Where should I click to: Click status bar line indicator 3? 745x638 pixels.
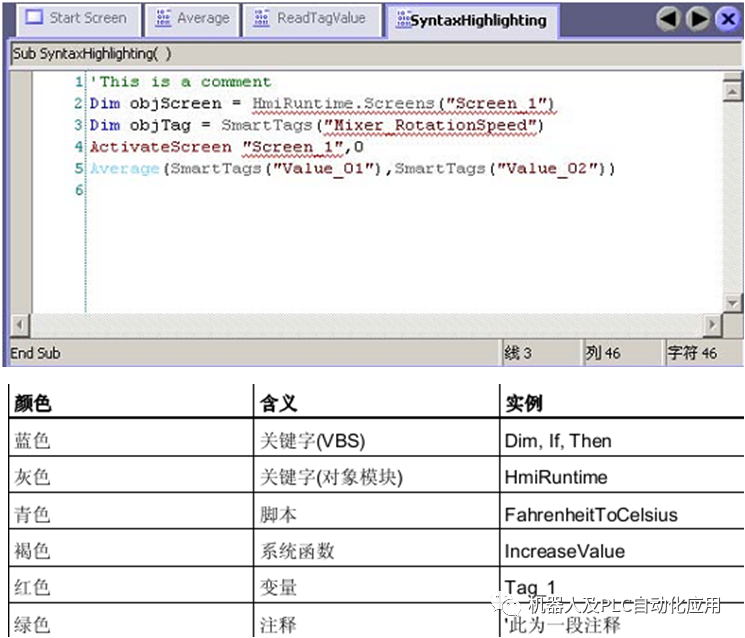click(x=518, y=353)
